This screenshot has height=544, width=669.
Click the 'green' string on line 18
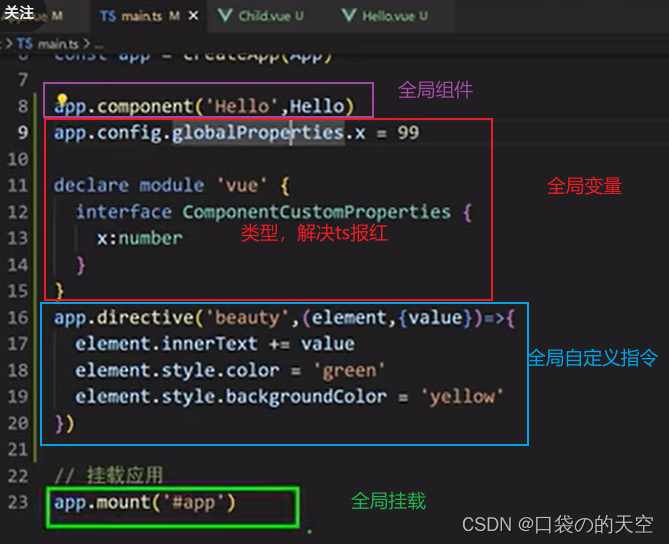349,370
